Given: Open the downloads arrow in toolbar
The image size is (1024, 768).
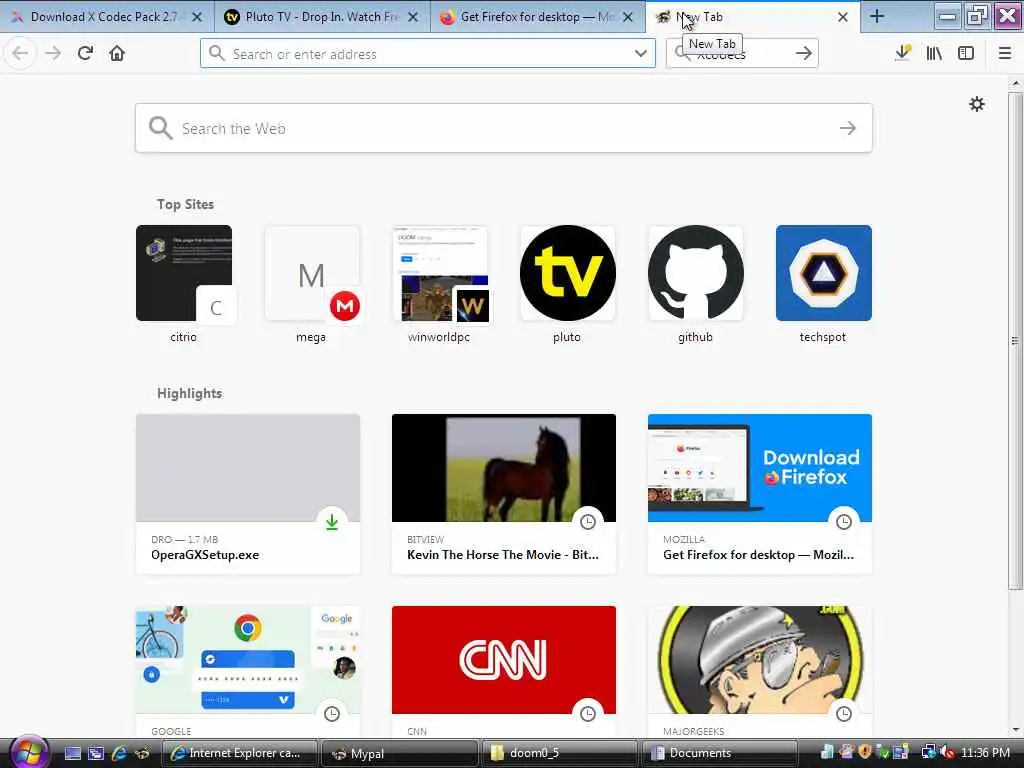Looking at the screenshot, I should (903, 53).
